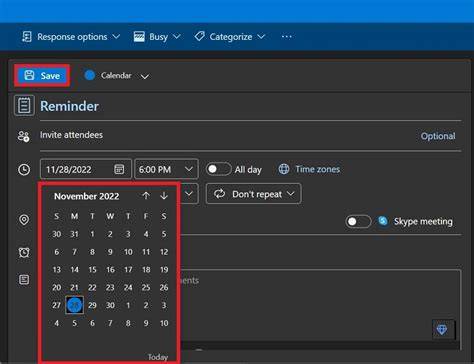Image resolution: width=474 pixels, height=364 pixels.
Task: Select October 30 in the calendar
Action: [57, 234]
